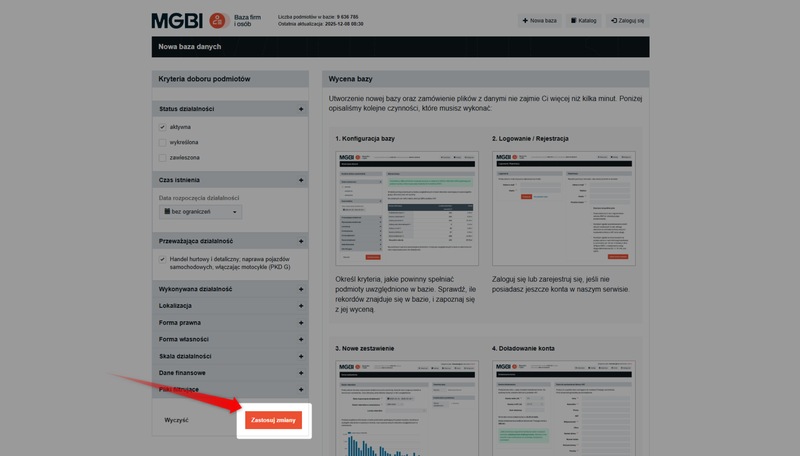Click plus icon on Czas istnienia header

pos(300,180)
